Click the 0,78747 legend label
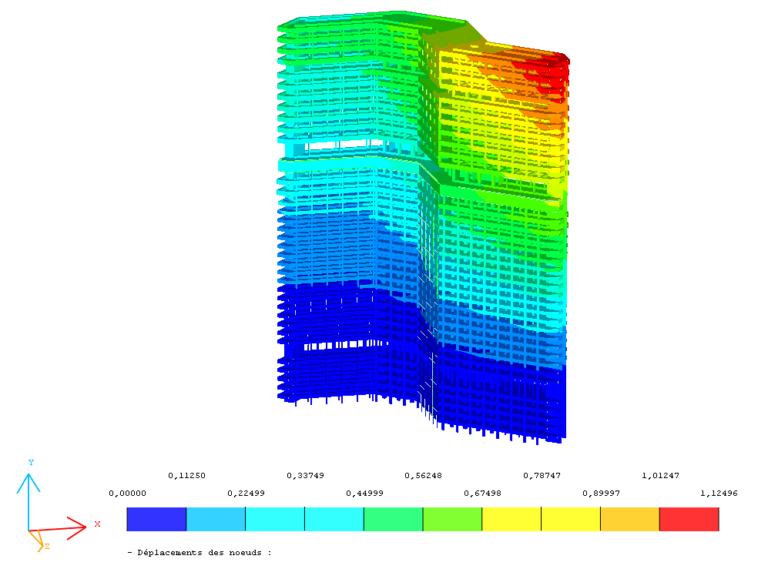The height and width of the screenshot is (569, 768). coord(541,476)
